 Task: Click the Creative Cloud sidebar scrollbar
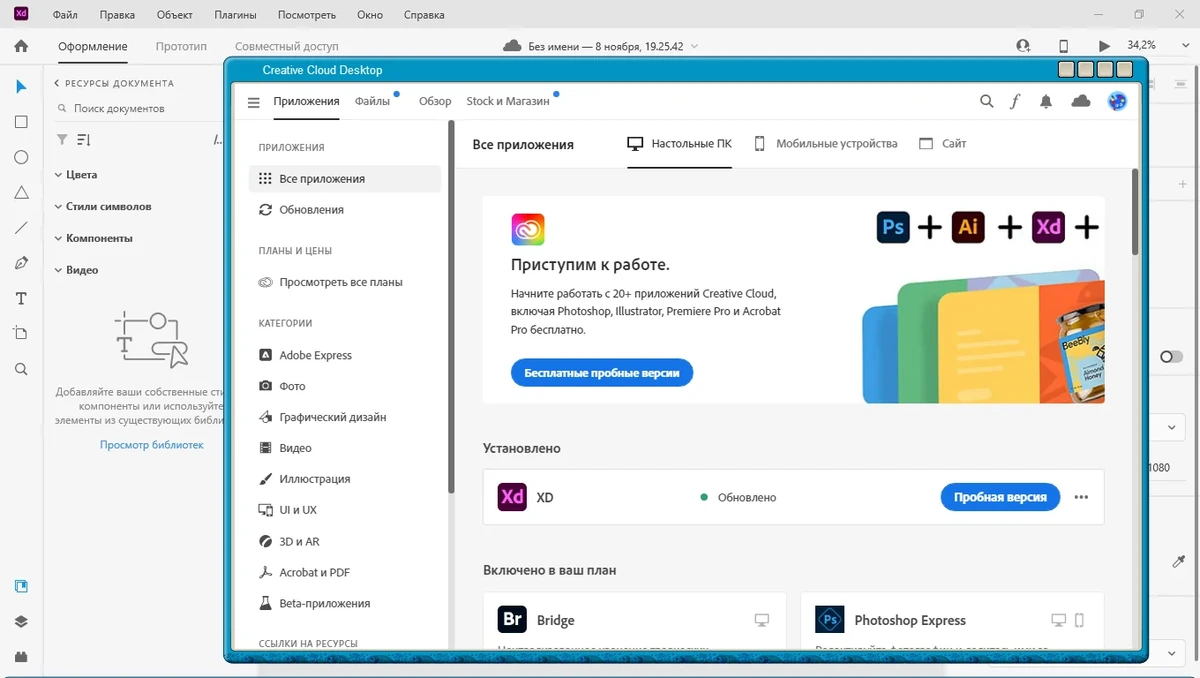coord(451,305)
